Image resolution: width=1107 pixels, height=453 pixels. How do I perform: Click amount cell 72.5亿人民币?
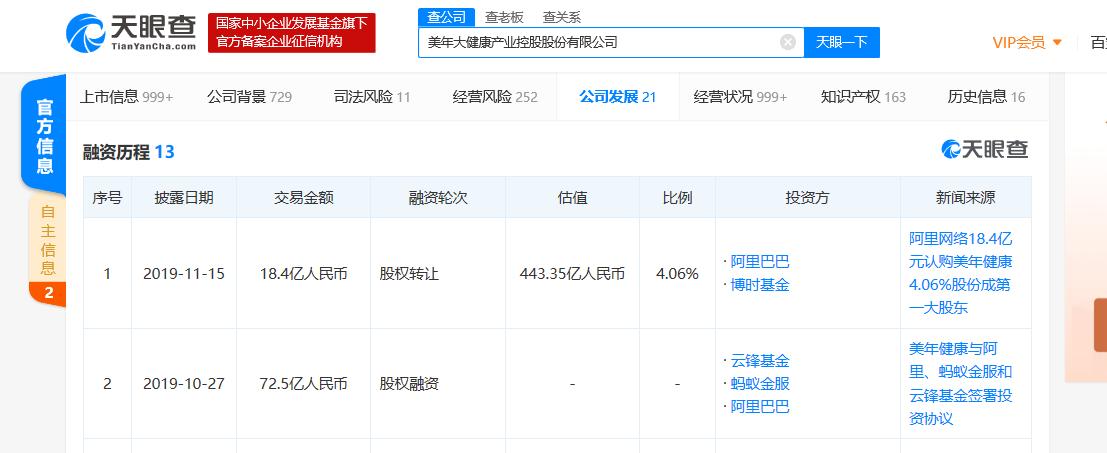point(304,384)
